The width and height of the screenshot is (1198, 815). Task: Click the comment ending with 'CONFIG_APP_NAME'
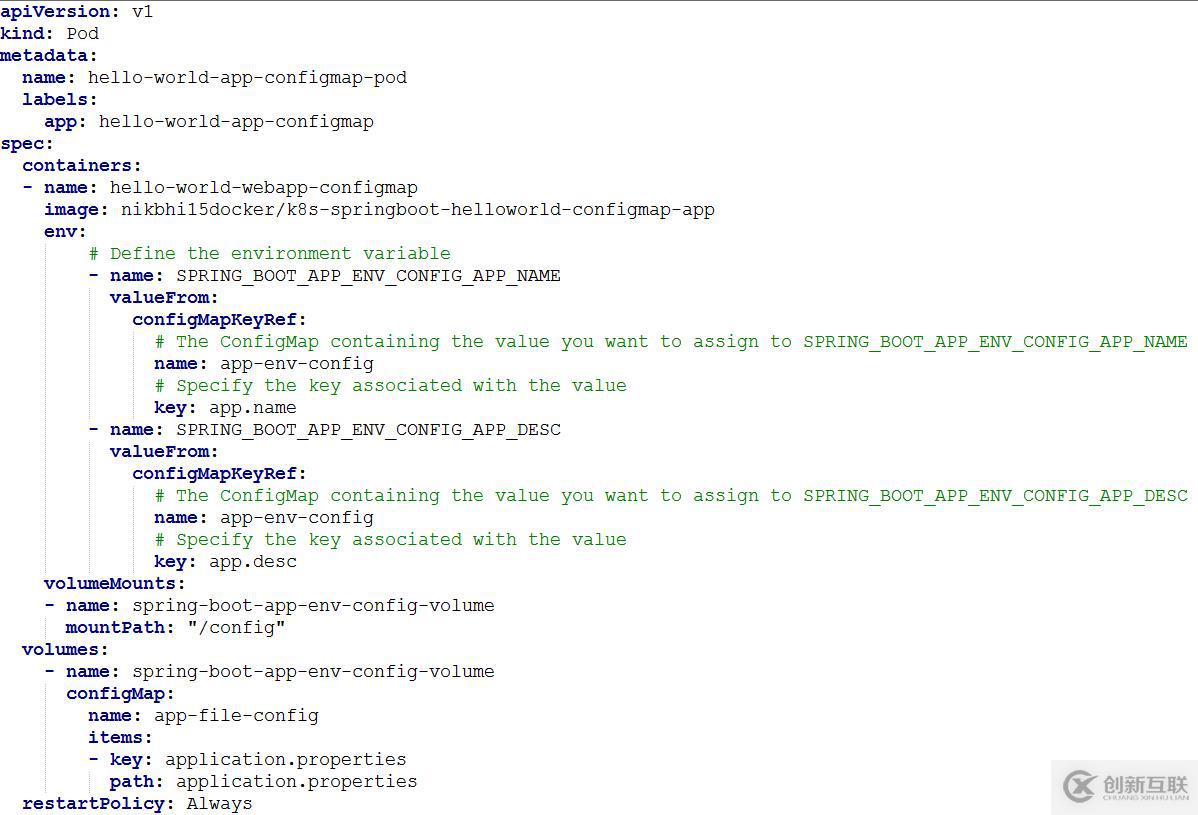pos(672,342)
